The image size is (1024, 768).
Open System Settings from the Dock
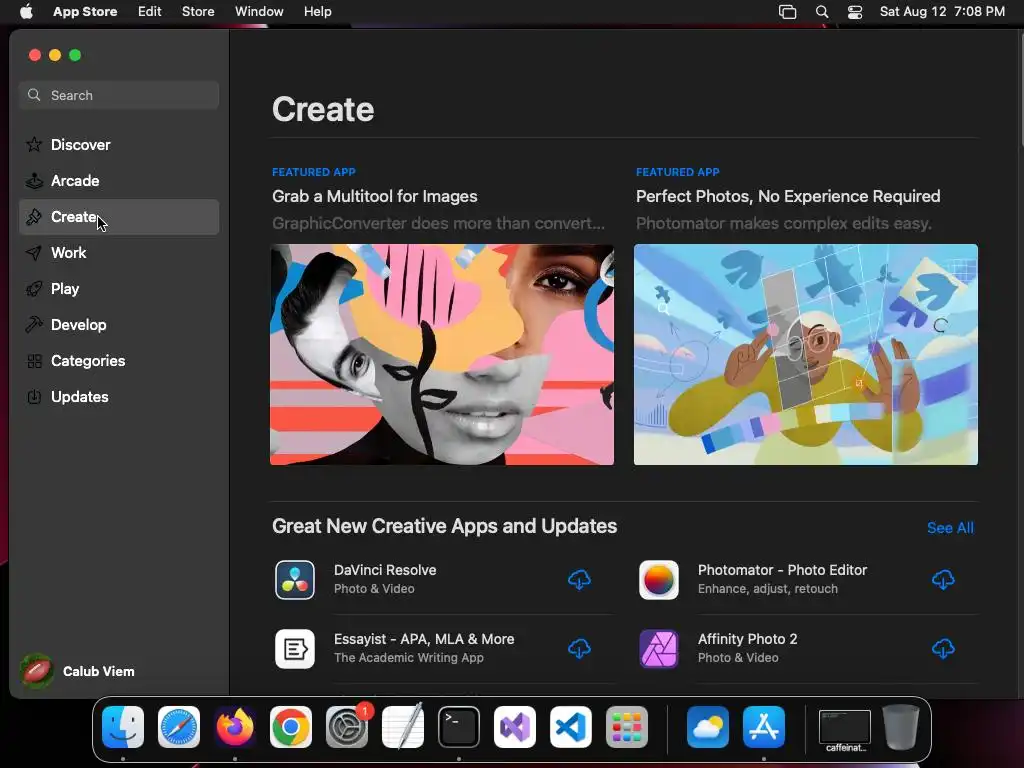coord(347,727)
